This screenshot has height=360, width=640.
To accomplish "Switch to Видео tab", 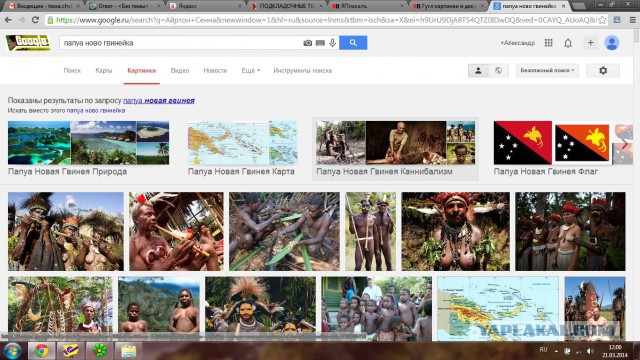I will pos(180,71).
